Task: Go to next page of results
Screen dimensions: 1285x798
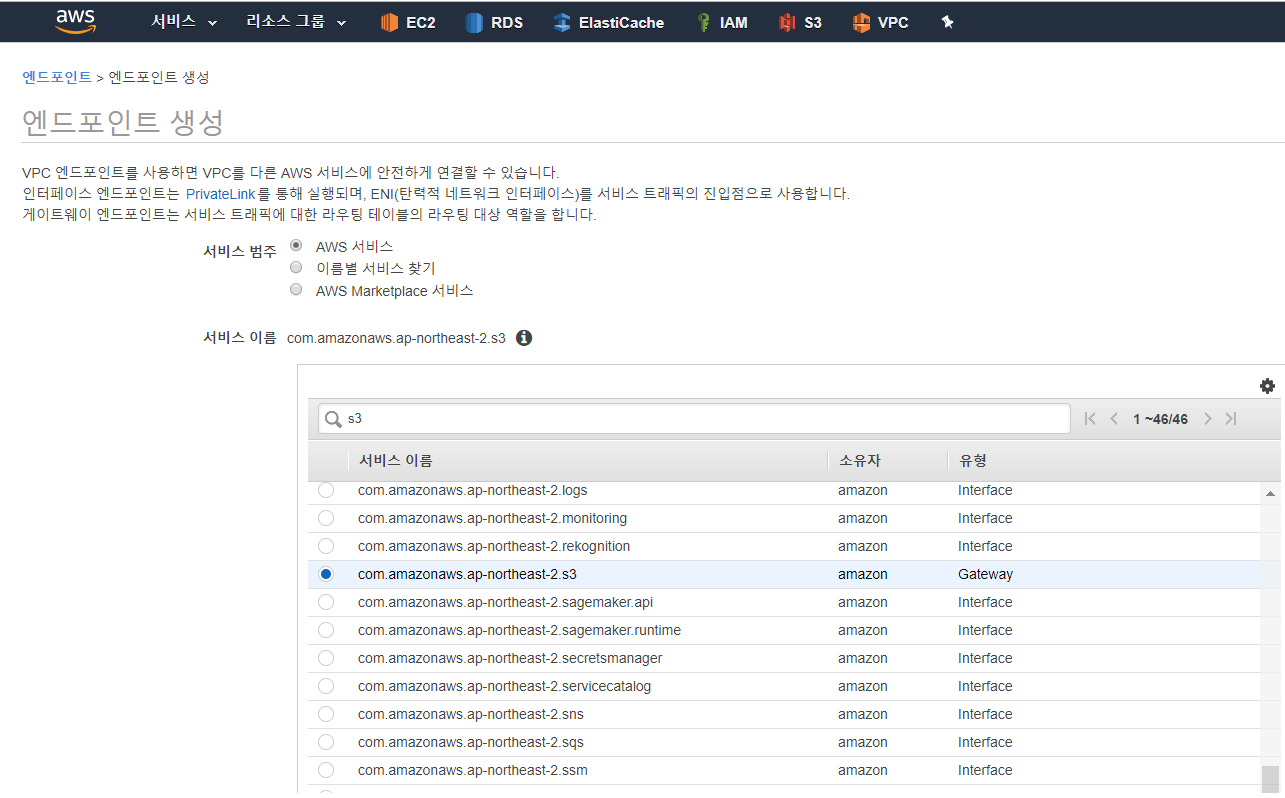Action: pos(1208,419)
